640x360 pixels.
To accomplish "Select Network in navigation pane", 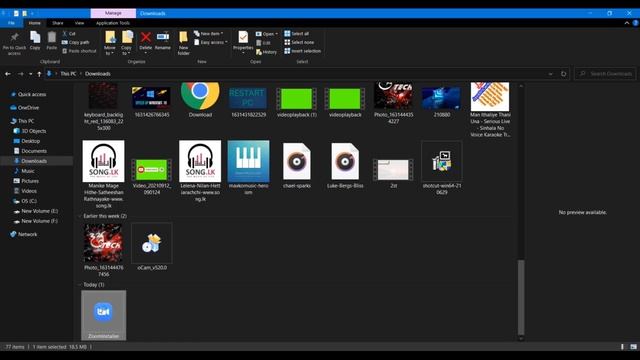I will tap(27, 234).
